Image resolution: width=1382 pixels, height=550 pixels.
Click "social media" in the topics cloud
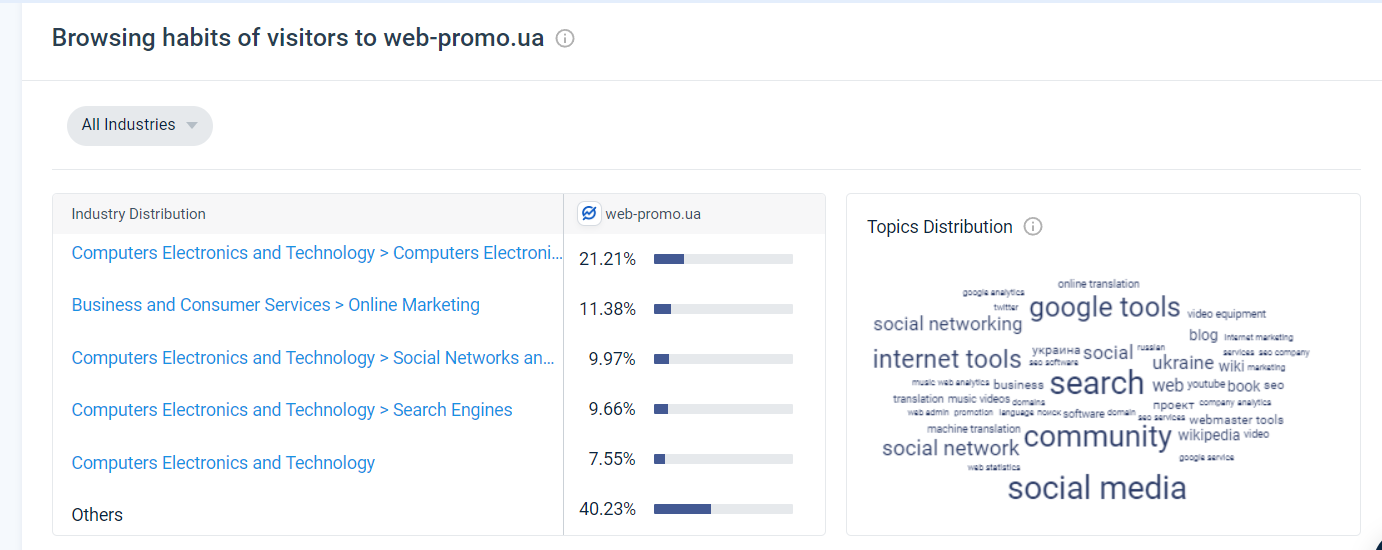point(1096,488)
